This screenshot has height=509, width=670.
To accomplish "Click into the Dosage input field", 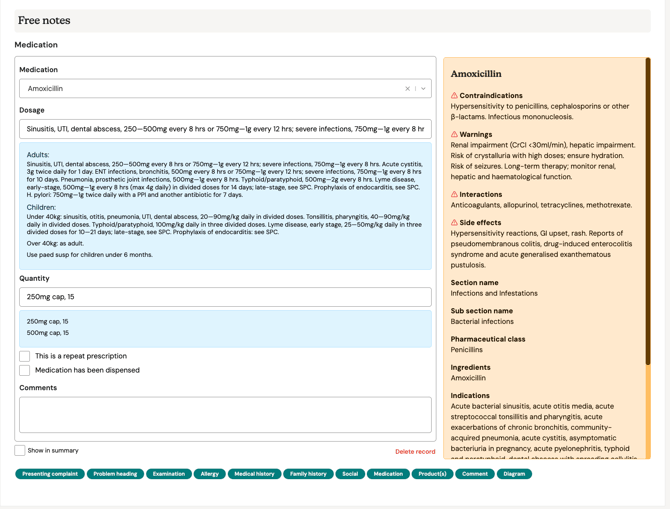I will pyautogui.click(x=225, y=129).
